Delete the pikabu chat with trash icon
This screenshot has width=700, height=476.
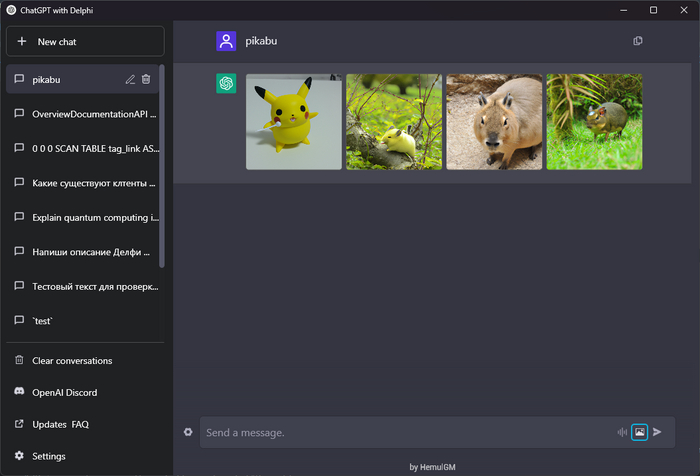click(146, 79)
